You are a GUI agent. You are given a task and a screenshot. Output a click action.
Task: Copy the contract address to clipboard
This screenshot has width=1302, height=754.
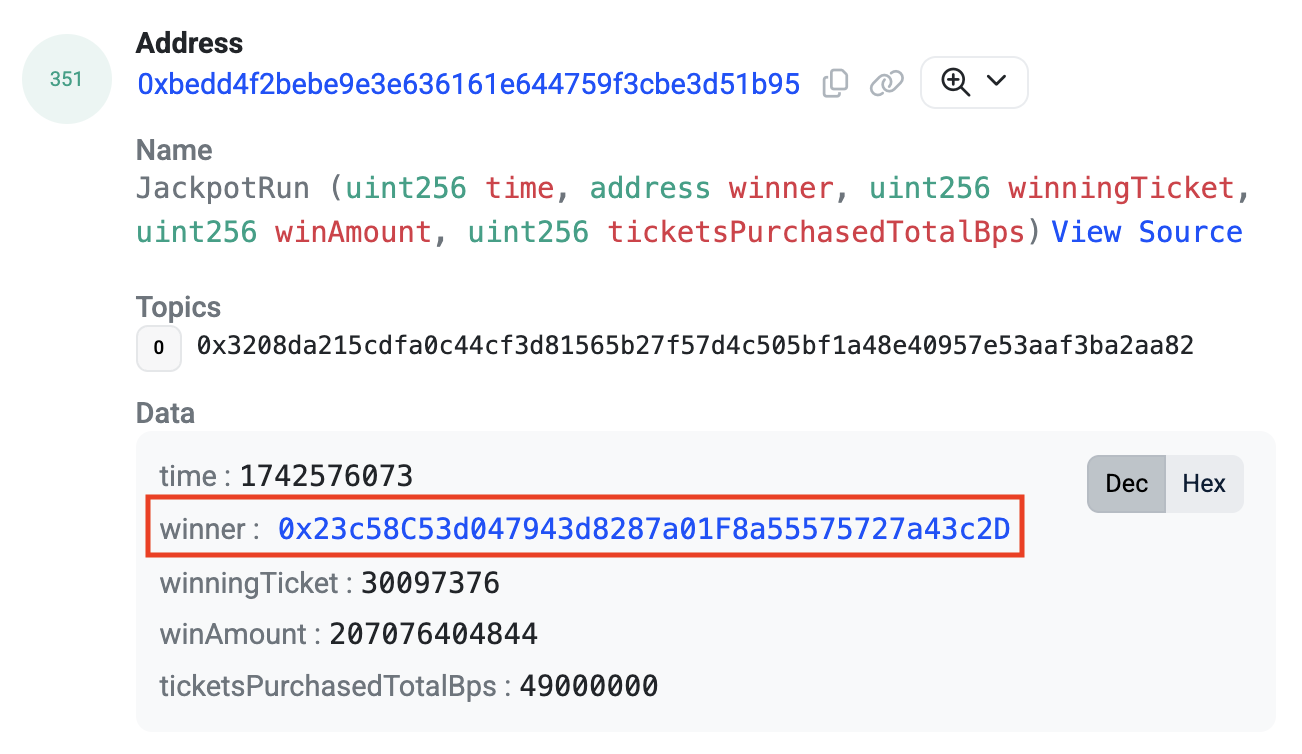(x=835, y=84)
